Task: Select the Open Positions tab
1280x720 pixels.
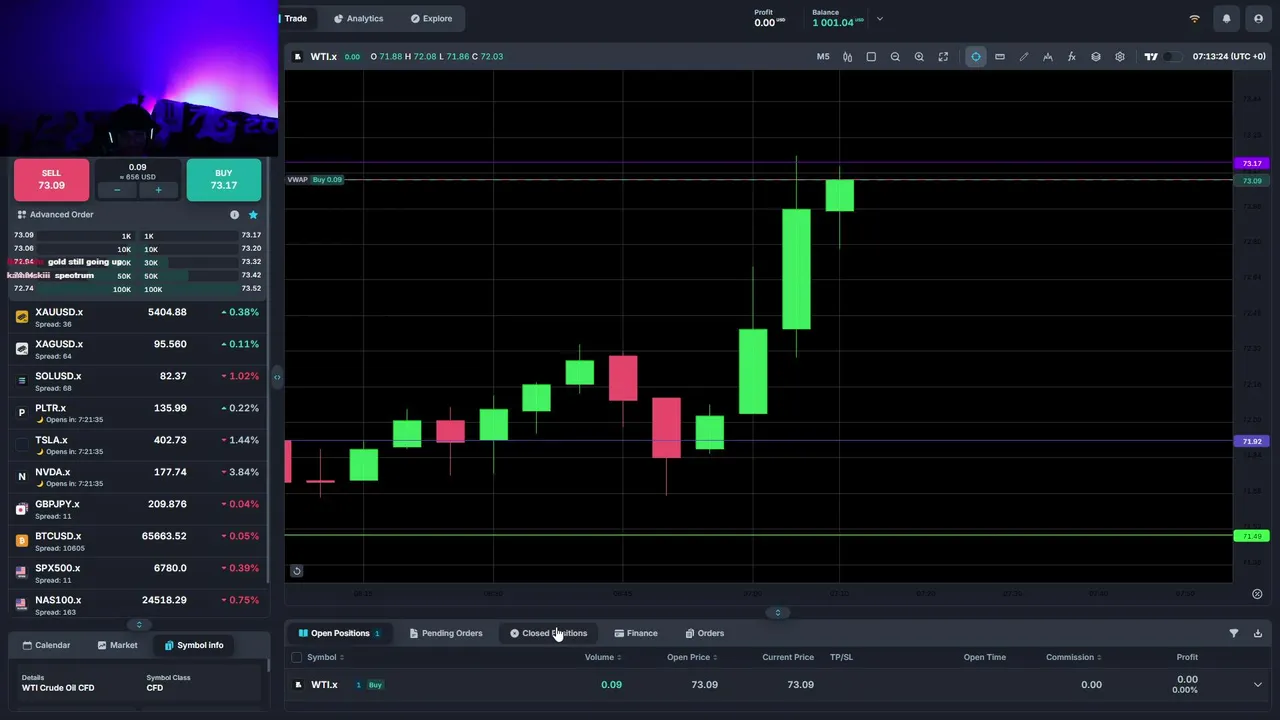Action: [339, 633]
